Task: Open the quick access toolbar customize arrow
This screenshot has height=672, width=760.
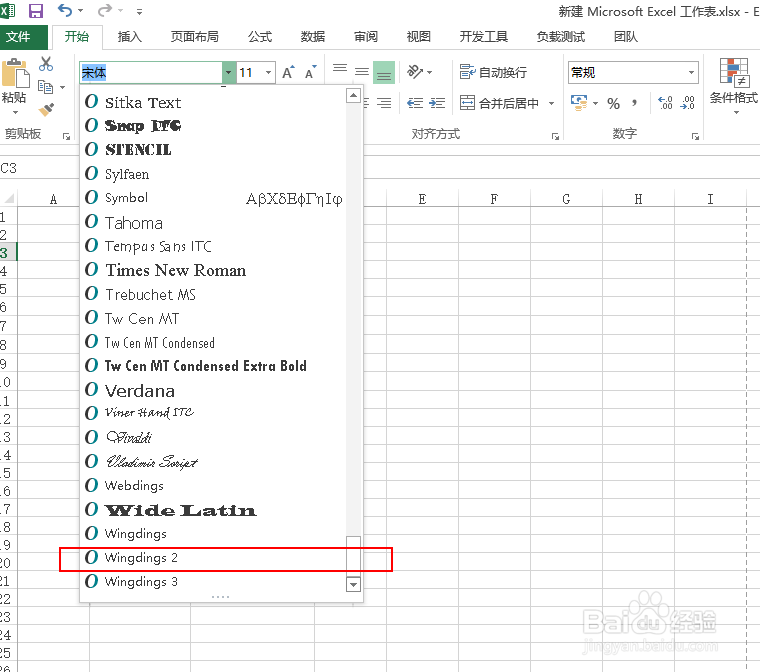Action: click(140, 11)
